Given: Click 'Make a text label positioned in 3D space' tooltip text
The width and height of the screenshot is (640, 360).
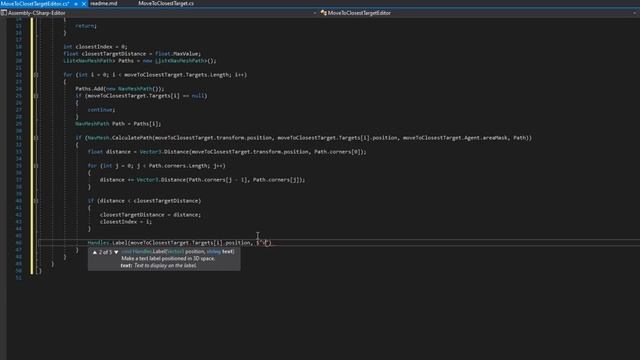Looking at the screenshot, I should (168, 259).
